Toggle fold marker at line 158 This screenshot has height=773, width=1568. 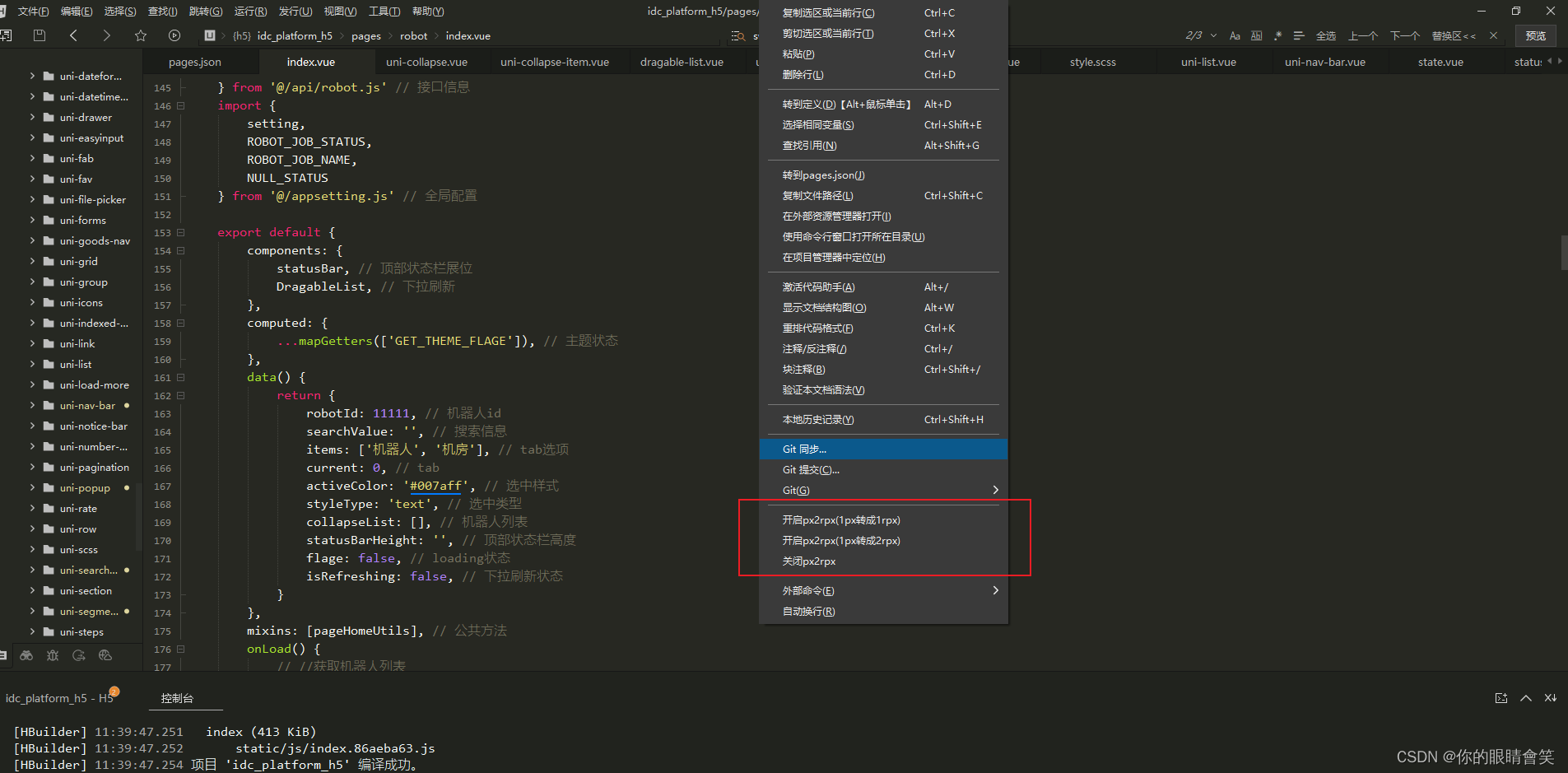(x=181, y=323)
